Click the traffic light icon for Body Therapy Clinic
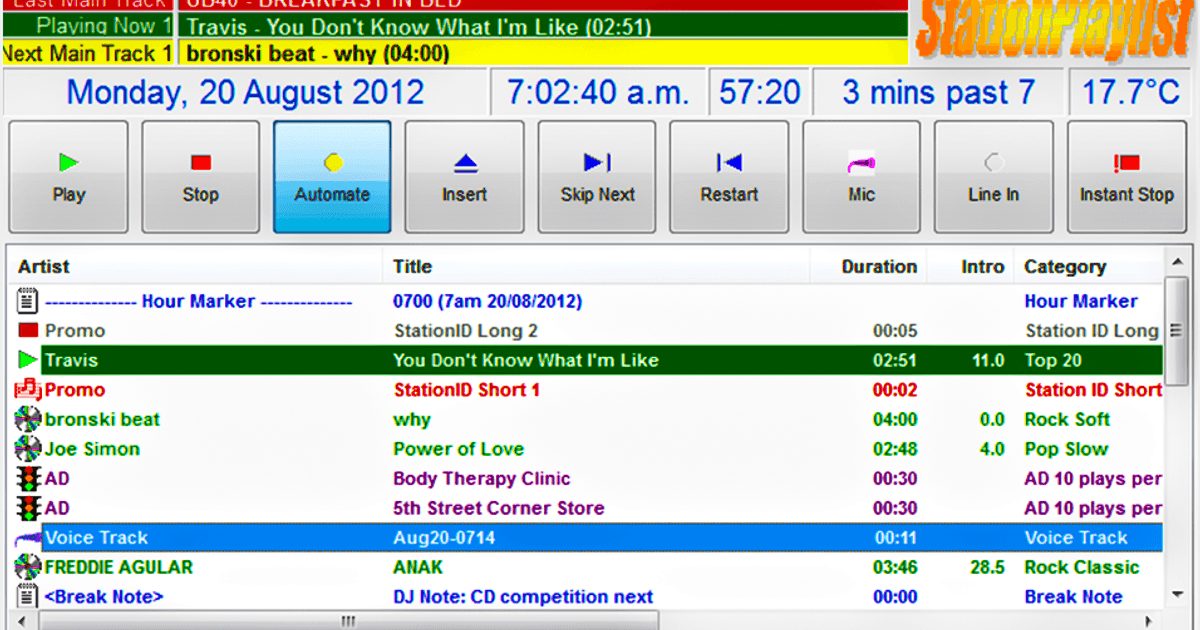 28,479
